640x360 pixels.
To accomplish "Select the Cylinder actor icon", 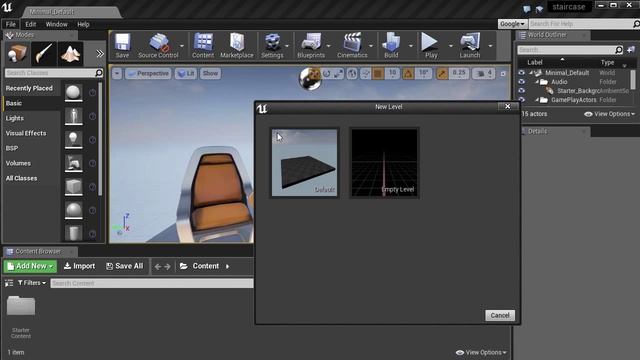I will click(73, 233).
